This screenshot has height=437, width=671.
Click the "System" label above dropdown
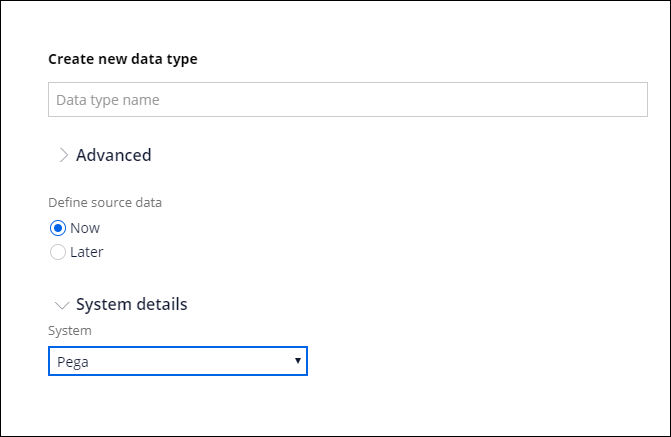pyautogui.click(x=69, y=329)
